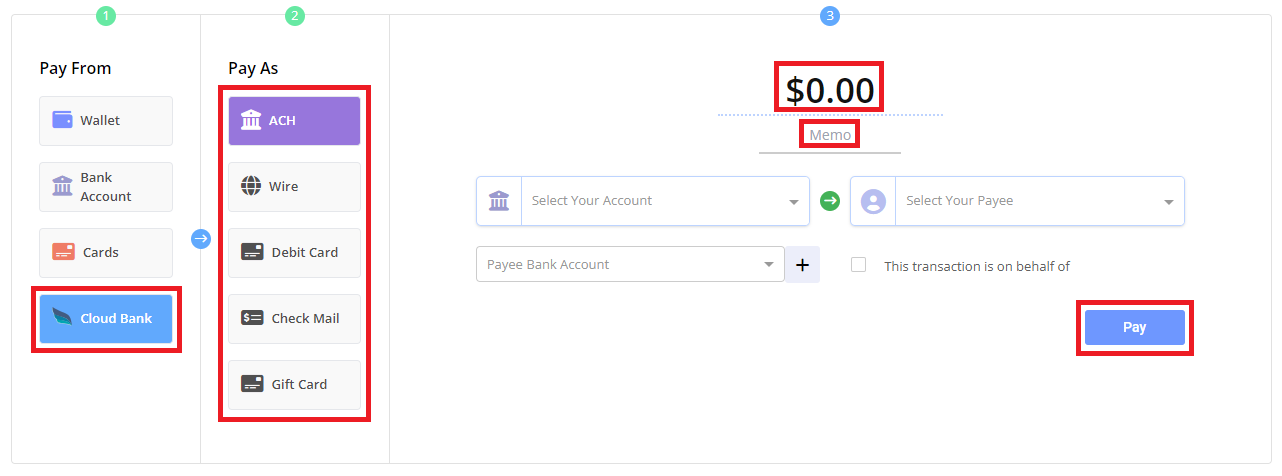This screenshot has height=476, width=1282.
Task: Select Debit Card pay-as option
Action: (x=294, y=253)
